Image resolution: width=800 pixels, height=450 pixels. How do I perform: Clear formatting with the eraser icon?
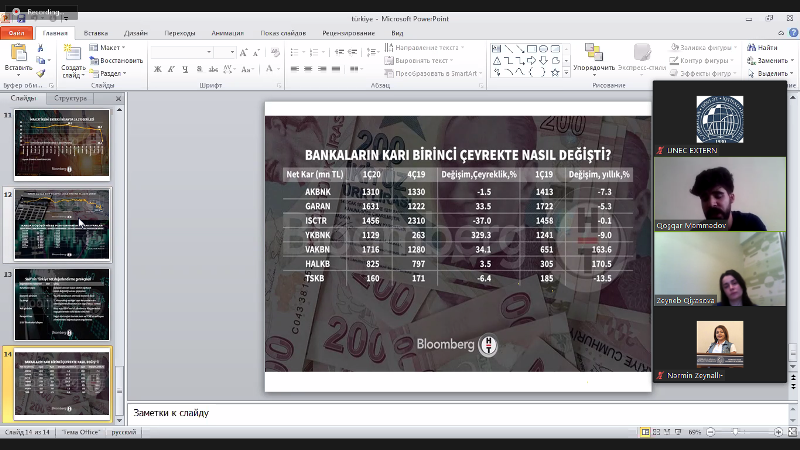point(276,53)
